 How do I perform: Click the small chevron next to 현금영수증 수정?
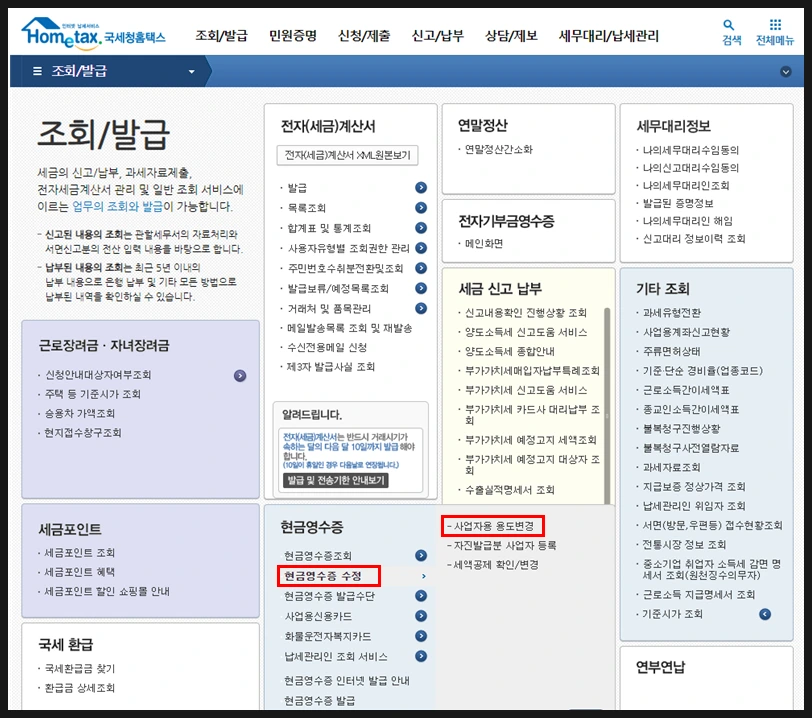(424, 576)
